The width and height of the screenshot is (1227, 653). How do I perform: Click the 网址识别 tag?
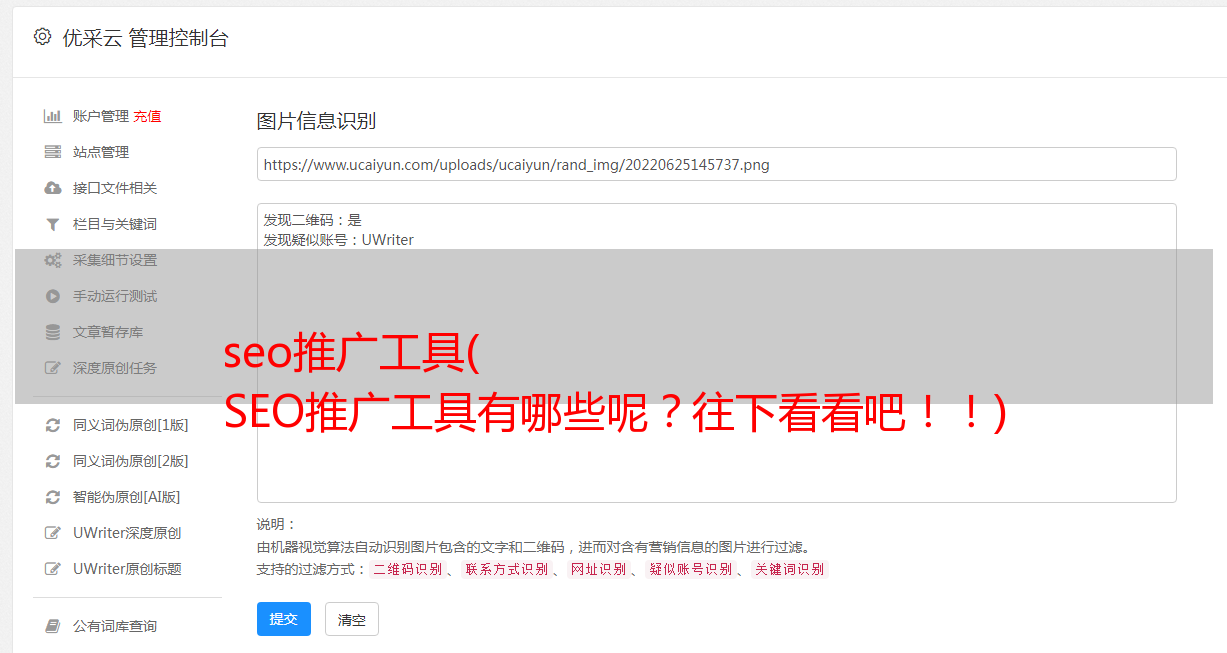[x=598, y=569]
